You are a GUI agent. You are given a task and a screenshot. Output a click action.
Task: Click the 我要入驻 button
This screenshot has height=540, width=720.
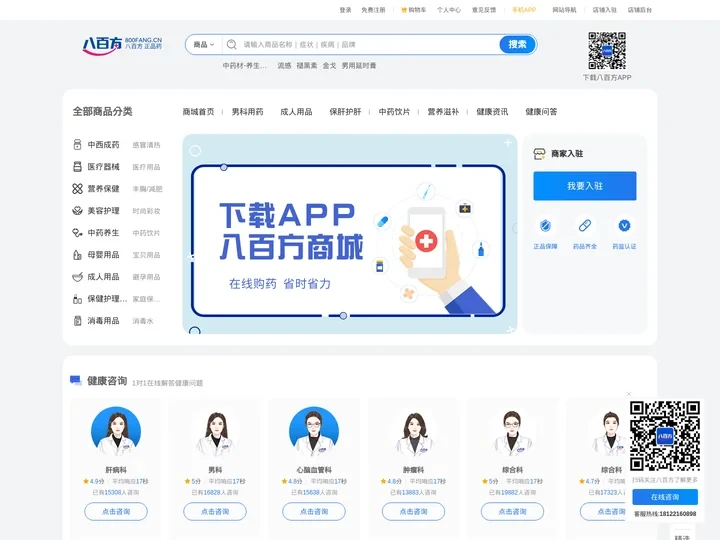coord(585,186)
